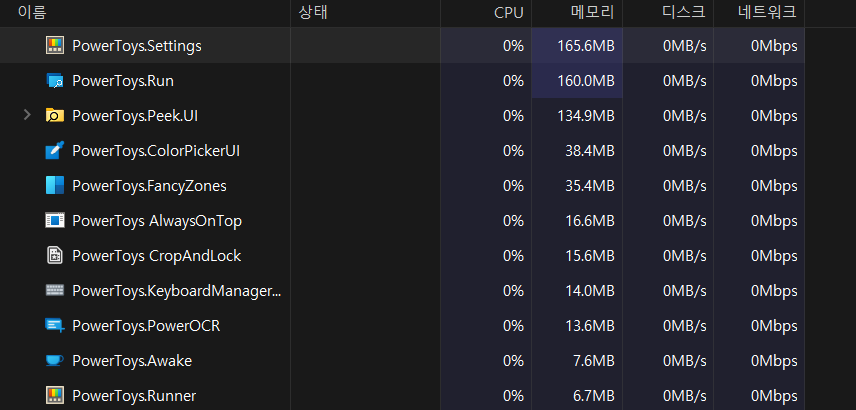
Task: Select the PowerToys.Runner process name
Action: [x=134, y=396]
